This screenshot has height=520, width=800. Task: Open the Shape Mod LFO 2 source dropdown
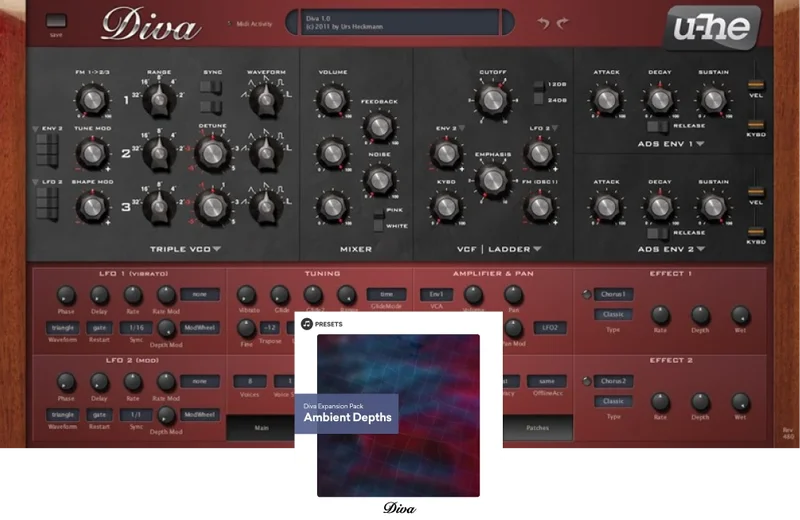pos(36,182)
